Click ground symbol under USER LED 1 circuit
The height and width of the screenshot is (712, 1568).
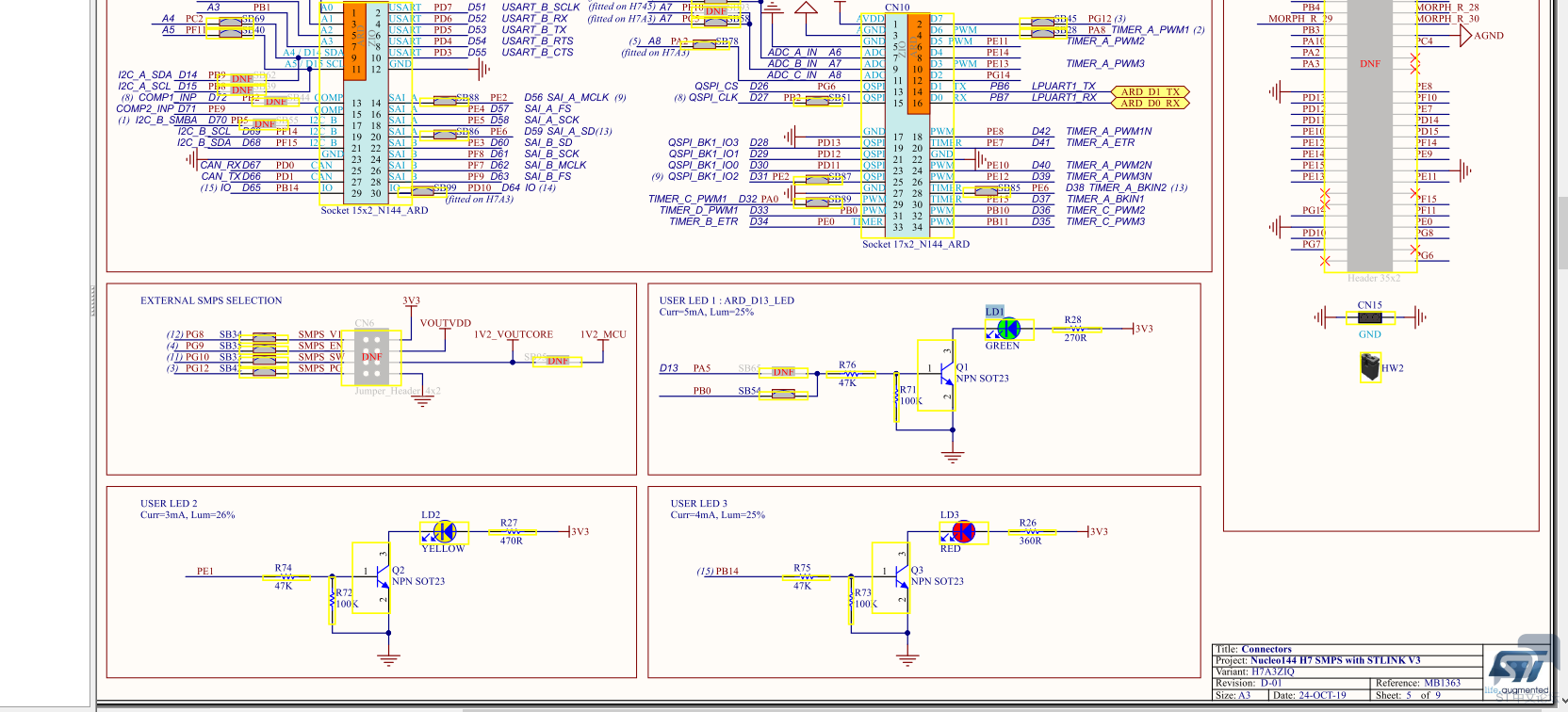coord(953,457)
